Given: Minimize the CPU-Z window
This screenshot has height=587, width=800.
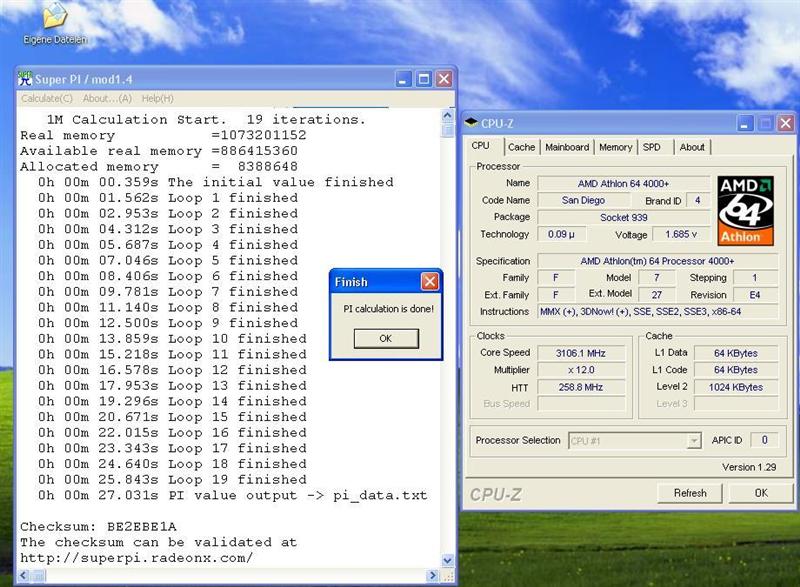Looking at the screenshot, I should pos(744,123).
